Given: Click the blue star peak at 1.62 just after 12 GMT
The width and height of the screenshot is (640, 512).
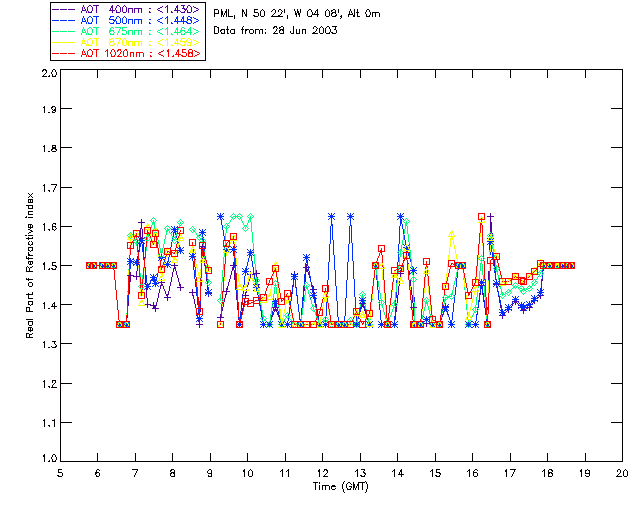Looking at the screenshot, I should [x=331, y=216].
